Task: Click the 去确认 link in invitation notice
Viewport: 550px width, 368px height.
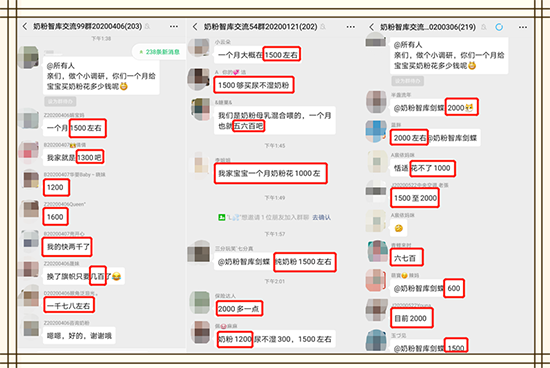Action: (321, 218)
